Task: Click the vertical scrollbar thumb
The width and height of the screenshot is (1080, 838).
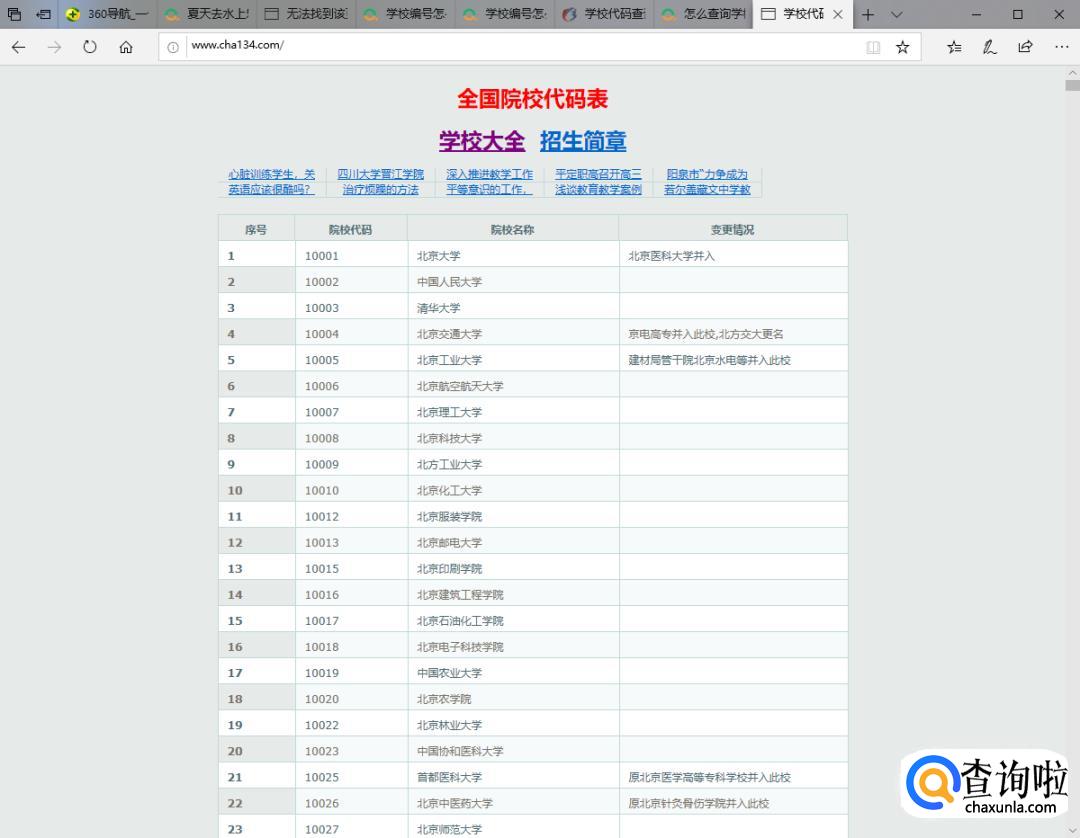Action: [x=1072, y=85]
